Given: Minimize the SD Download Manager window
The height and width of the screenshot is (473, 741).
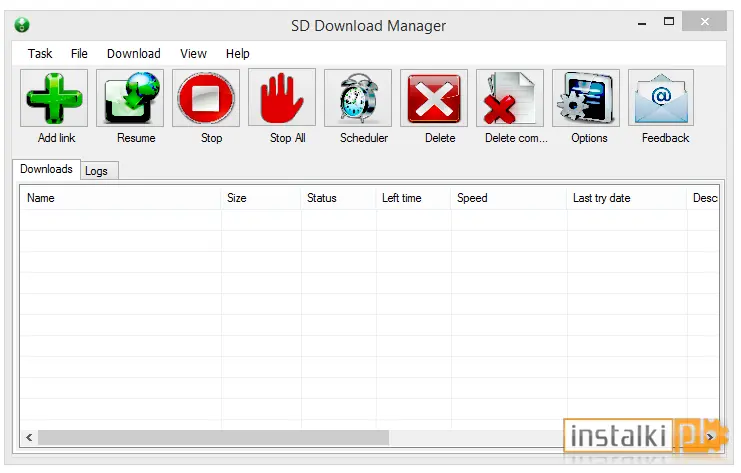Looking at the screenshot, I should coord(642,22).
